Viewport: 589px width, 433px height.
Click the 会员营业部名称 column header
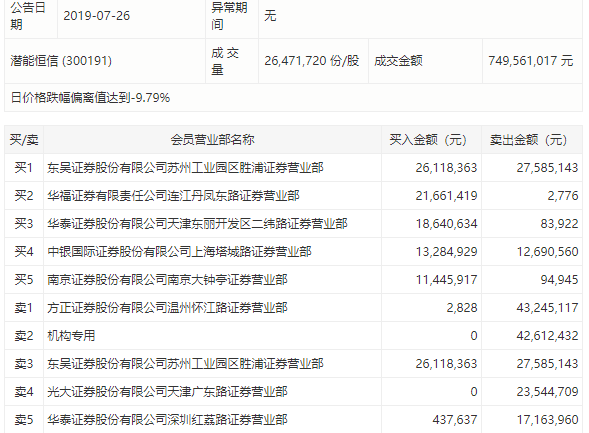click(x=213, y=140)
